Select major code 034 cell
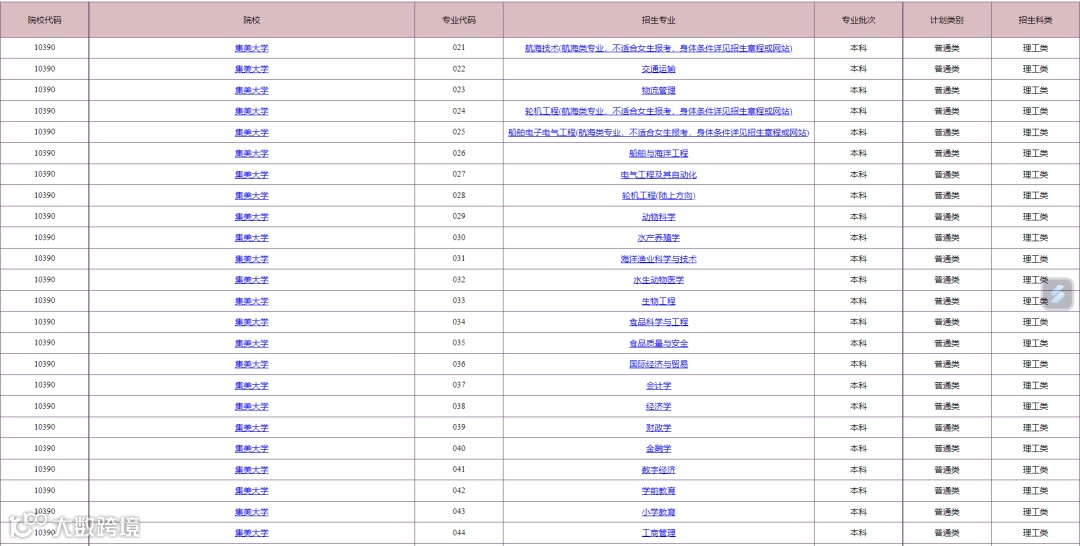The width and height of the screenshot is (1080, 546). coord(459,322)
